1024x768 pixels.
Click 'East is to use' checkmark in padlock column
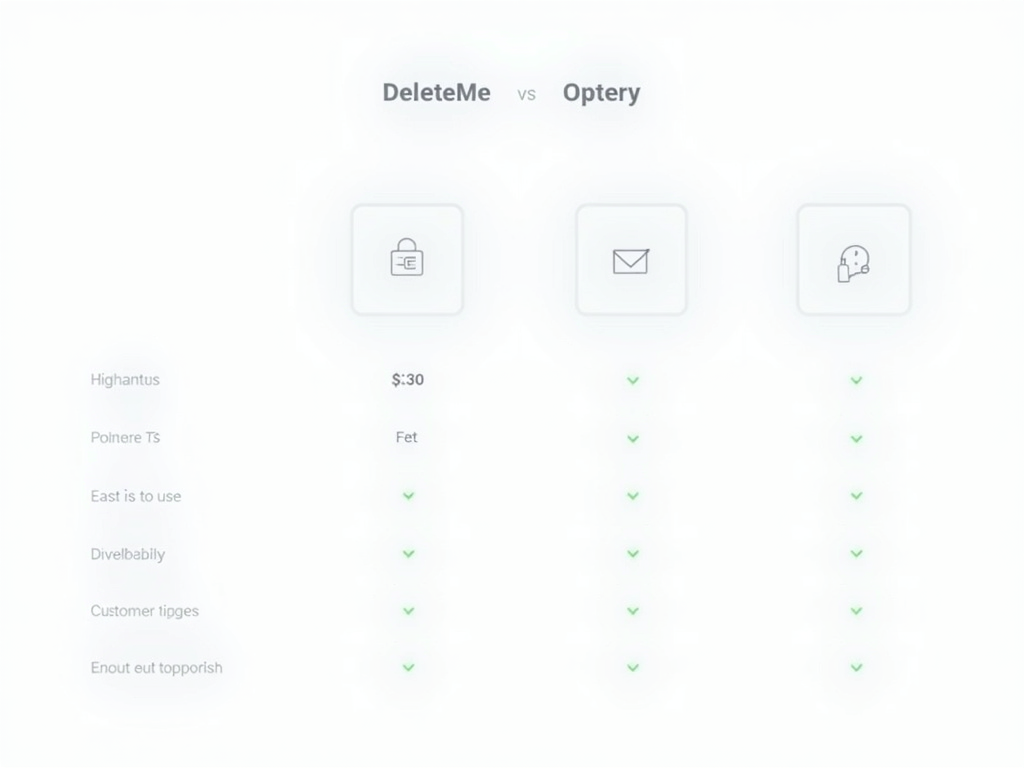(408, 496)
